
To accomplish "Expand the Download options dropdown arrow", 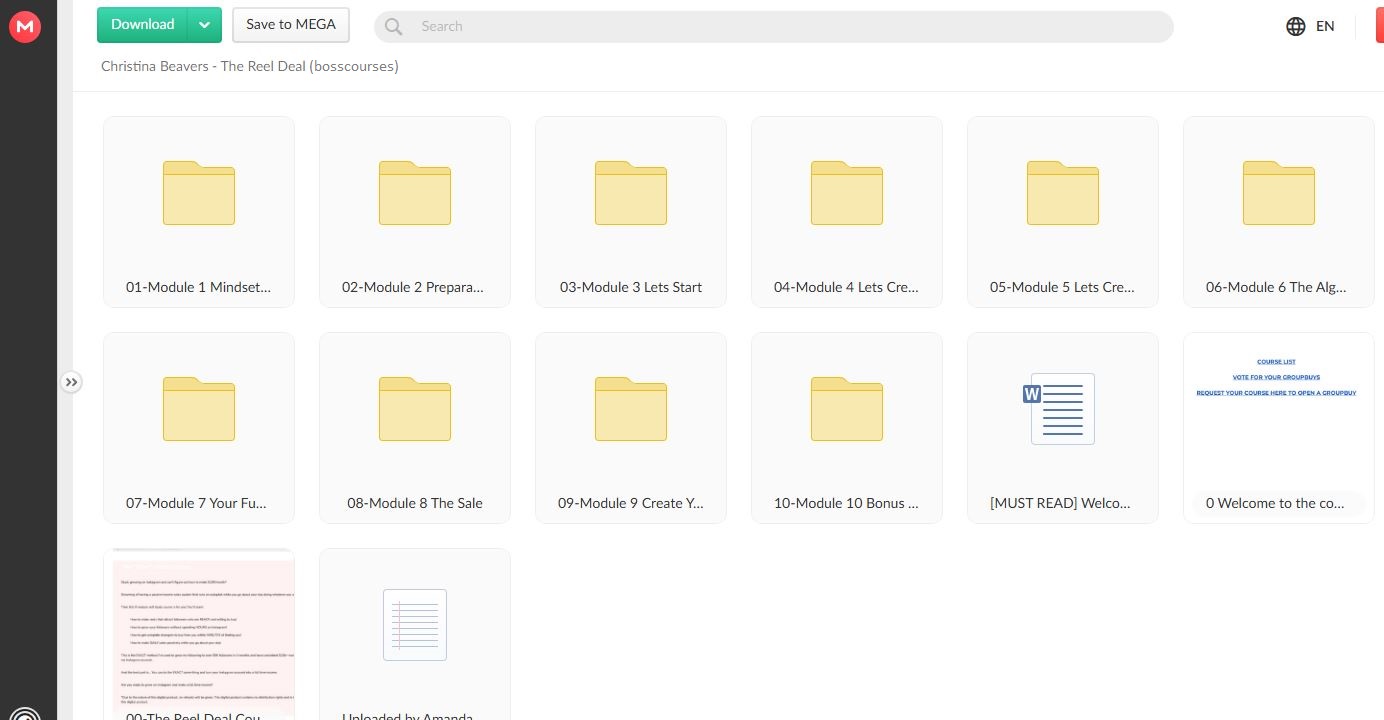I will point(204,25).
